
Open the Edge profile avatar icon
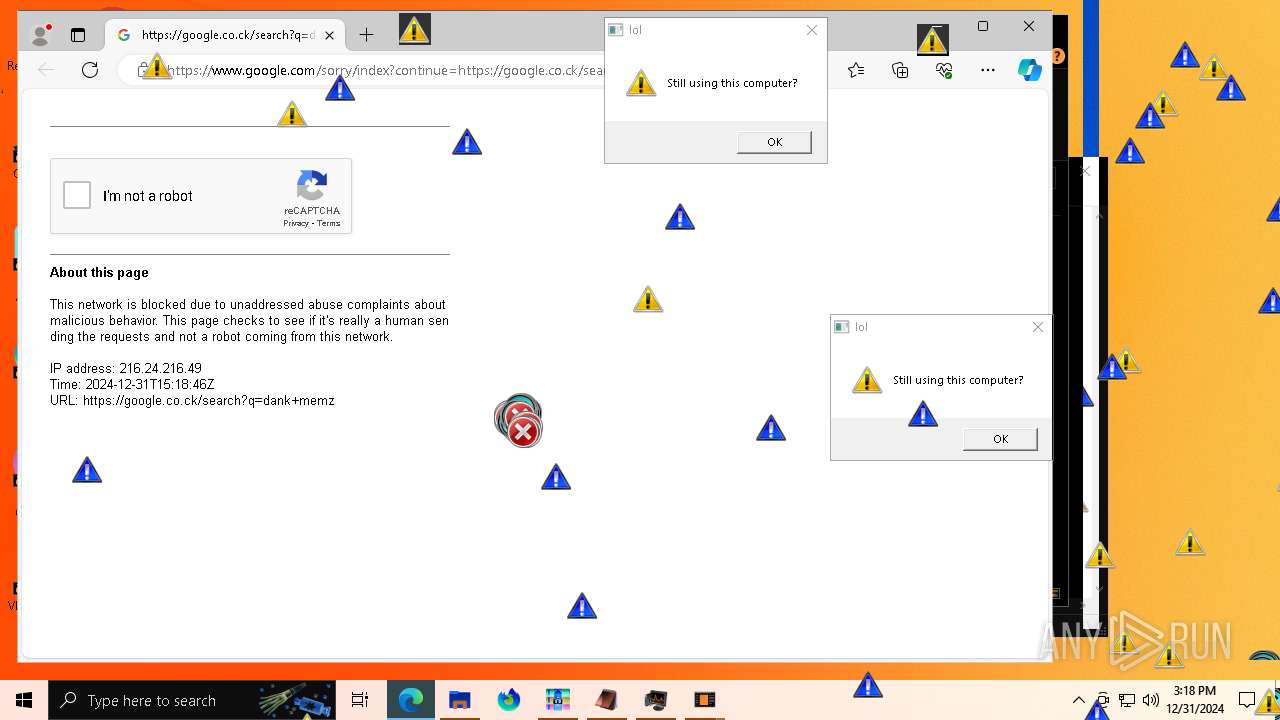pos(41,35)
